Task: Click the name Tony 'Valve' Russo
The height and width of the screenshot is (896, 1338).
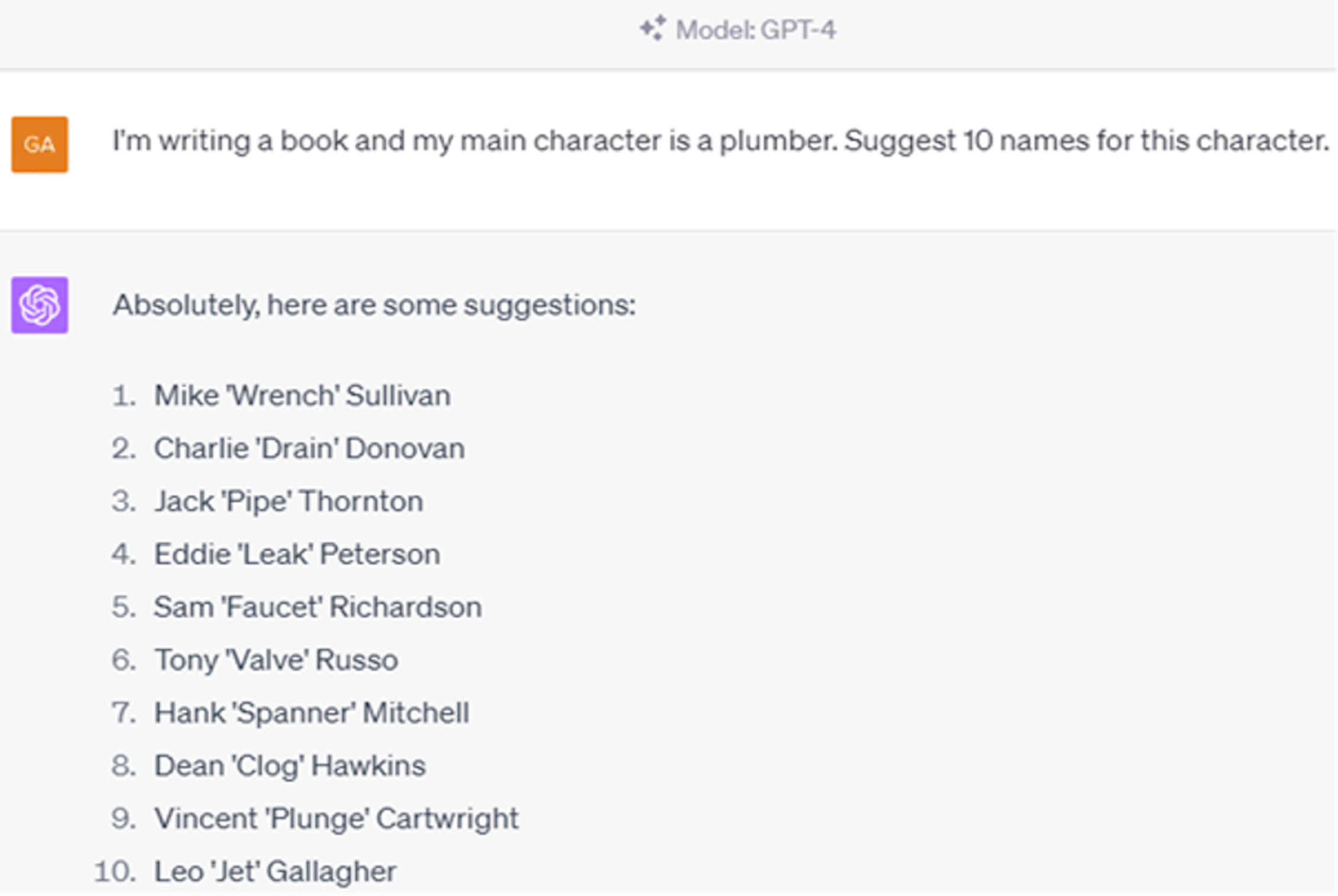Action: click(x=276, y=659)
